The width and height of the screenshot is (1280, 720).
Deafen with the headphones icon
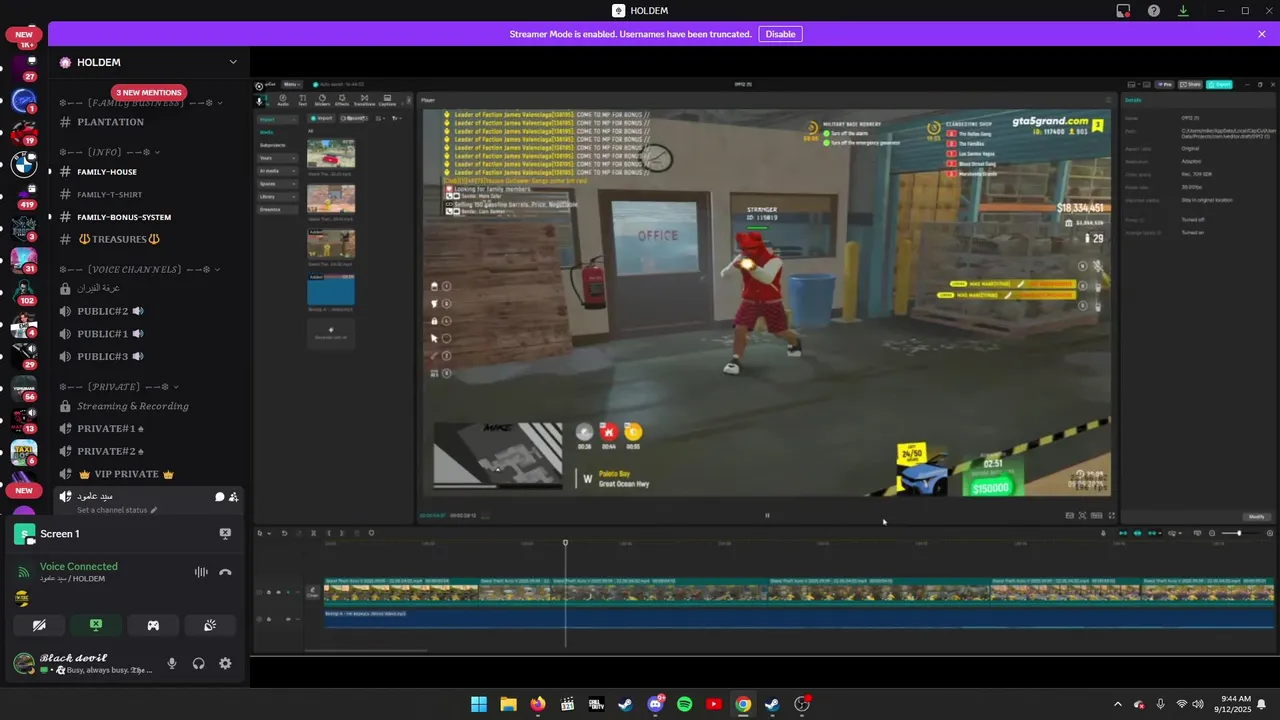(x=198, y=663)
